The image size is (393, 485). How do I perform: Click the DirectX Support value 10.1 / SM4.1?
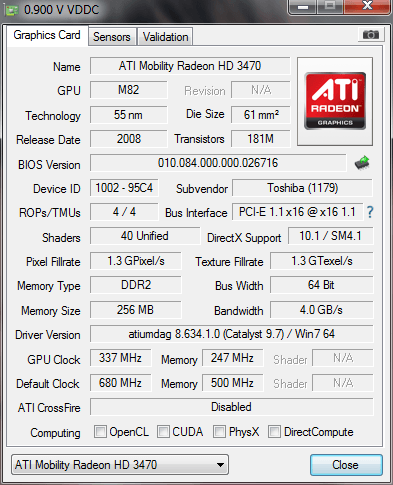331,236
